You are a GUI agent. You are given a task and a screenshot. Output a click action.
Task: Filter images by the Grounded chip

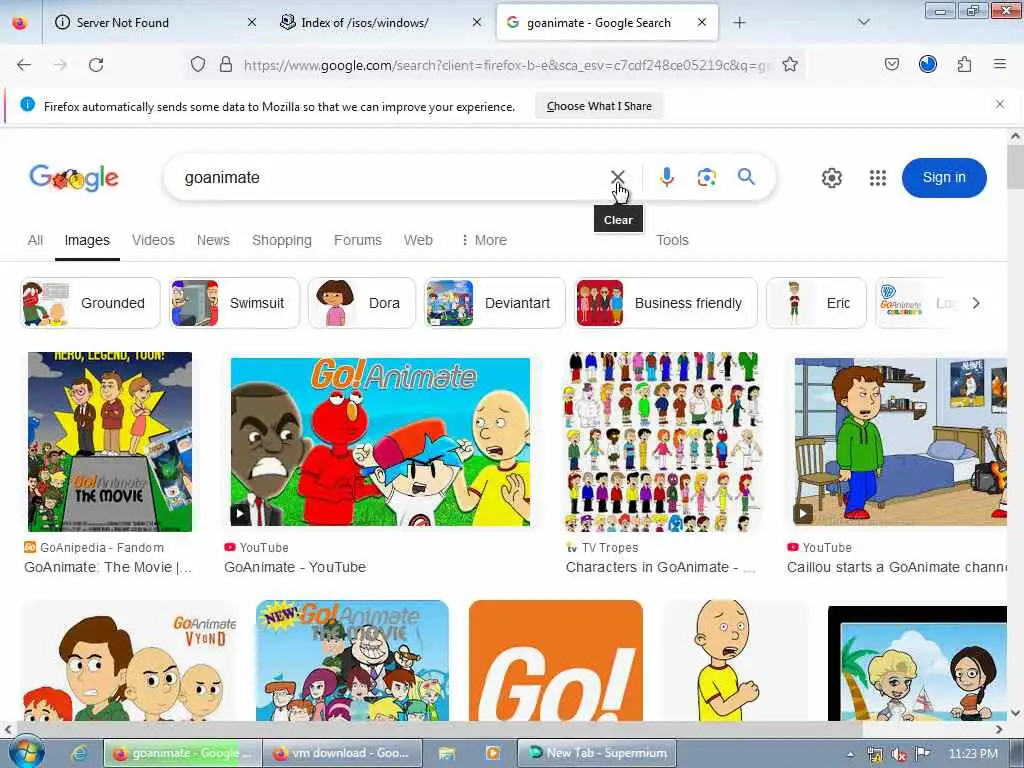tap(90, 303)
